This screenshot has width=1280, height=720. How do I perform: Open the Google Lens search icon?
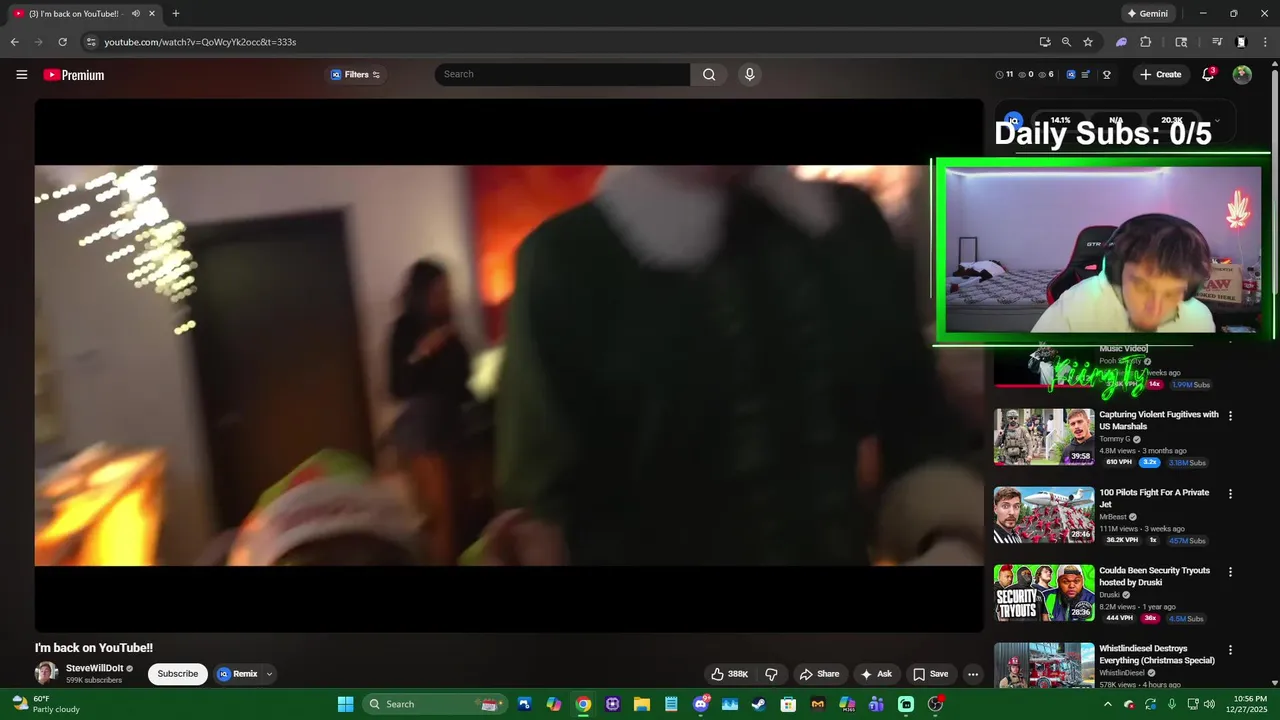pos(1181,42)
